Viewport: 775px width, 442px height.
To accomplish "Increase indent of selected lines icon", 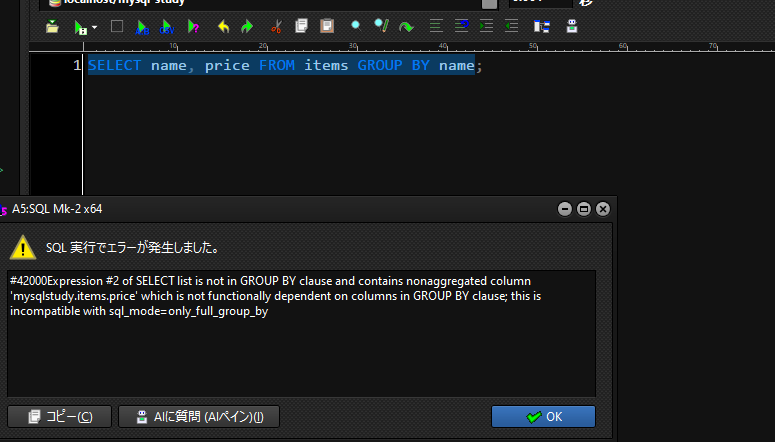I will coord(486,26).
